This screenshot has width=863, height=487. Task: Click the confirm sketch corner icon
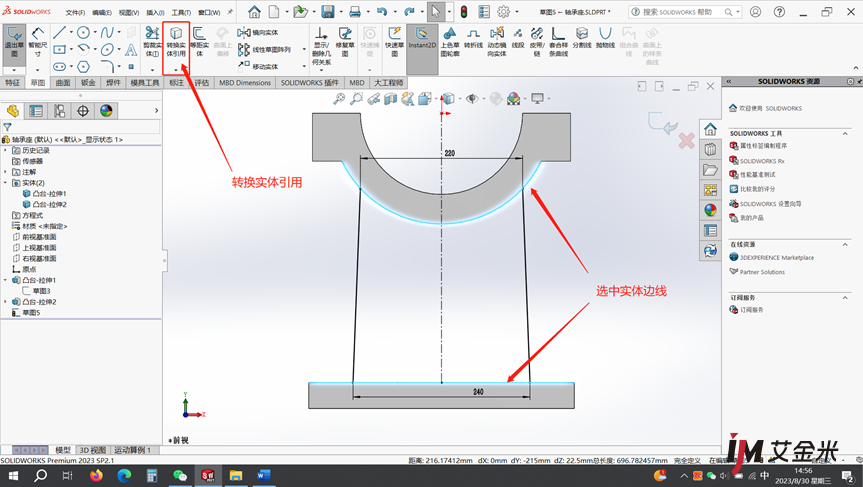[x=663, y=123]
